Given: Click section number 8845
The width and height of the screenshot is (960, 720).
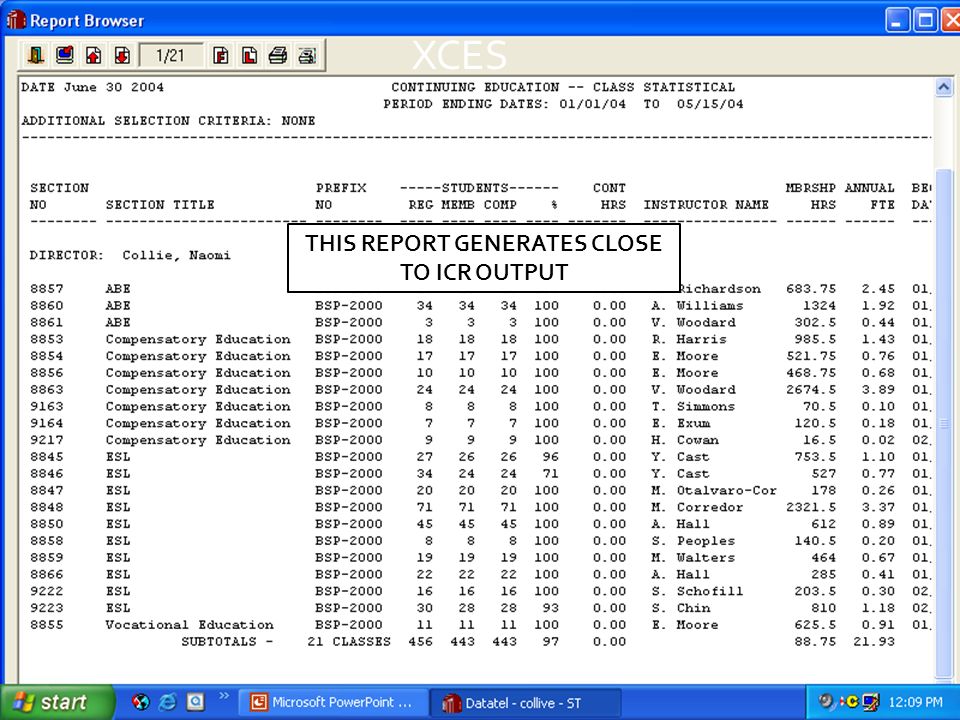Looking at the screenshot, I should coord(47,457).
